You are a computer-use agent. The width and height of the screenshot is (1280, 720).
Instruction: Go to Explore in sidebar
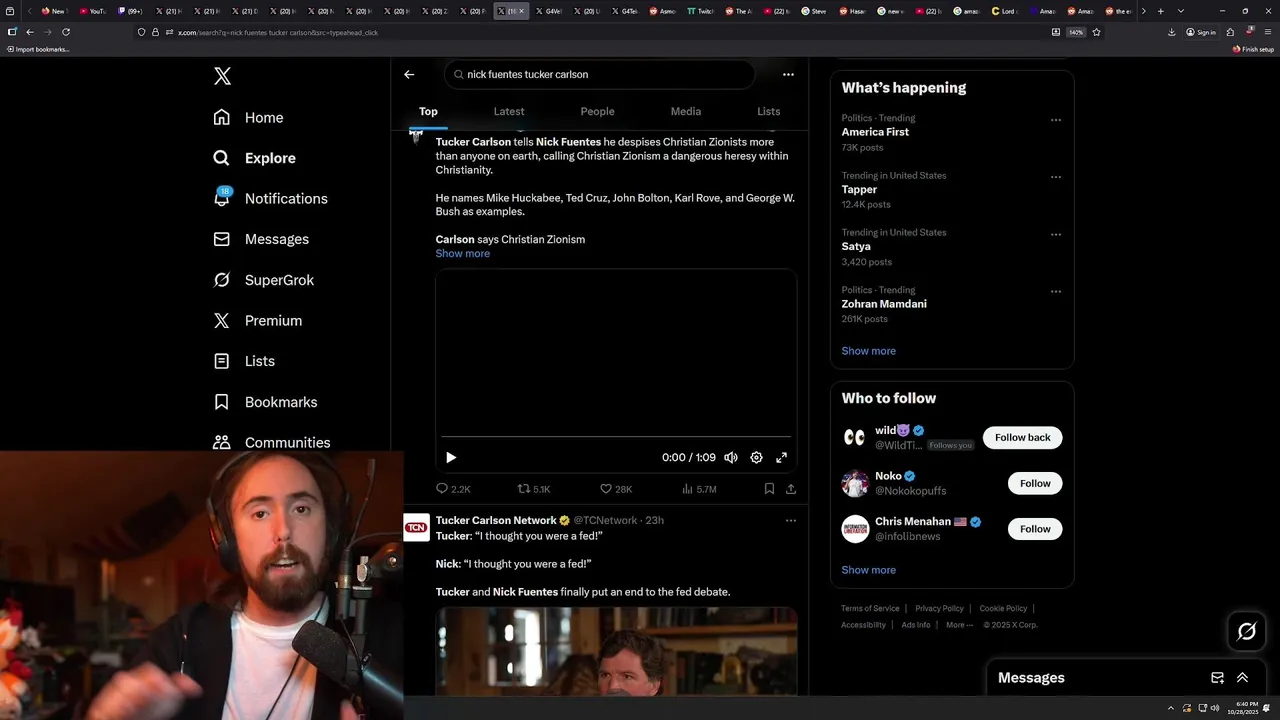click(x=254, y=158)
